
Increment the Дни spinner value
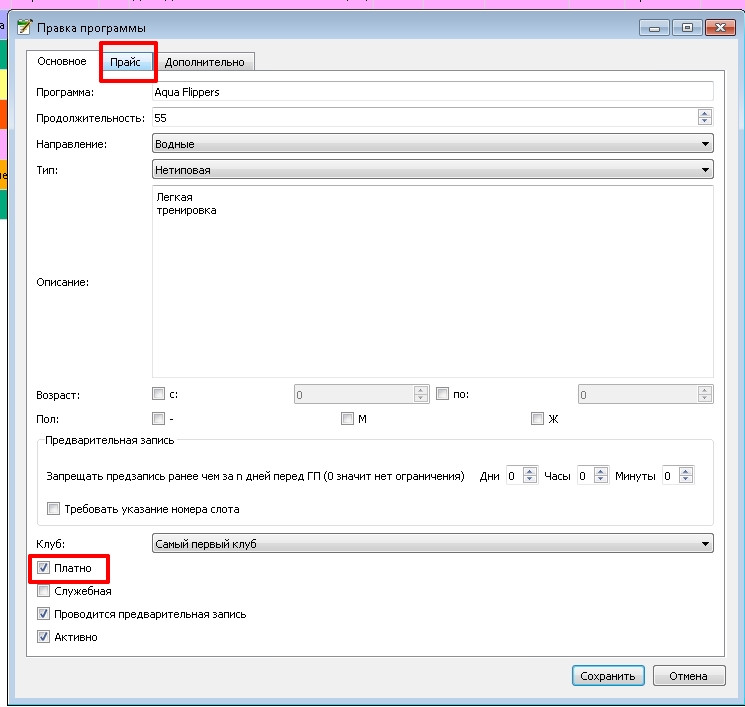(530, 471)
